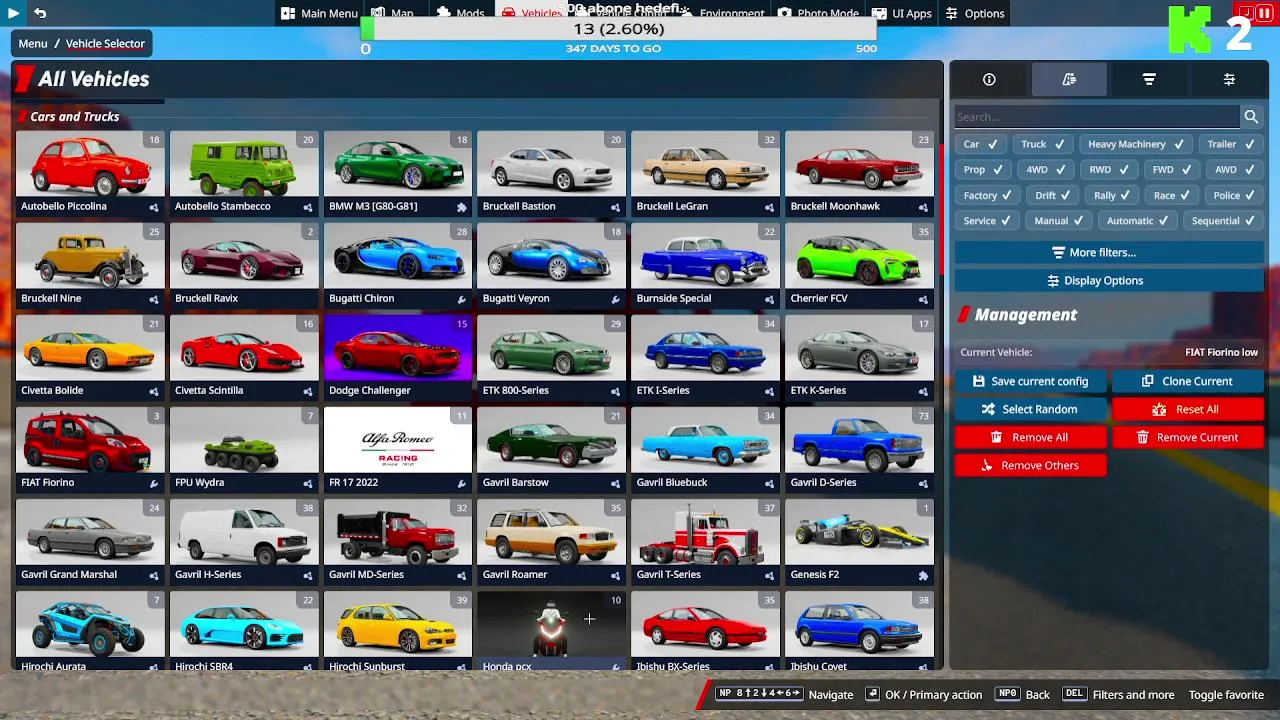Open the sliders settings tab icon
Screen dimensions: 1280x720
(1229, 79)
